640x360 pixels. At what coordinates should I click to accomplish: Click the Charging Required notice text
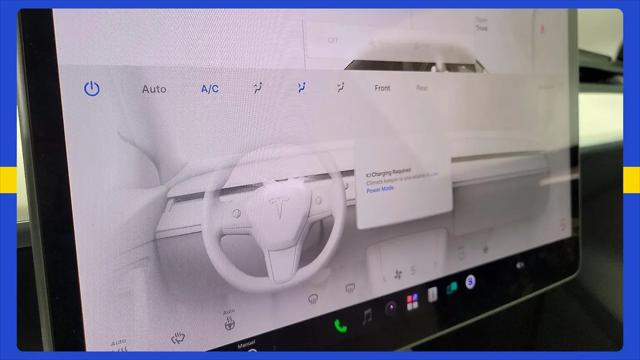coord(389,173)
